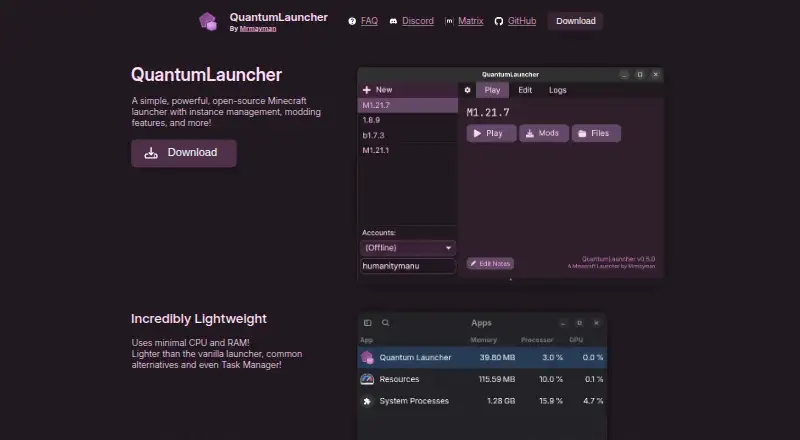Viewport: 800px width, 440px height.
Task: Select the M1.21.7 instance in sidebar
Action: click(408, 105)
